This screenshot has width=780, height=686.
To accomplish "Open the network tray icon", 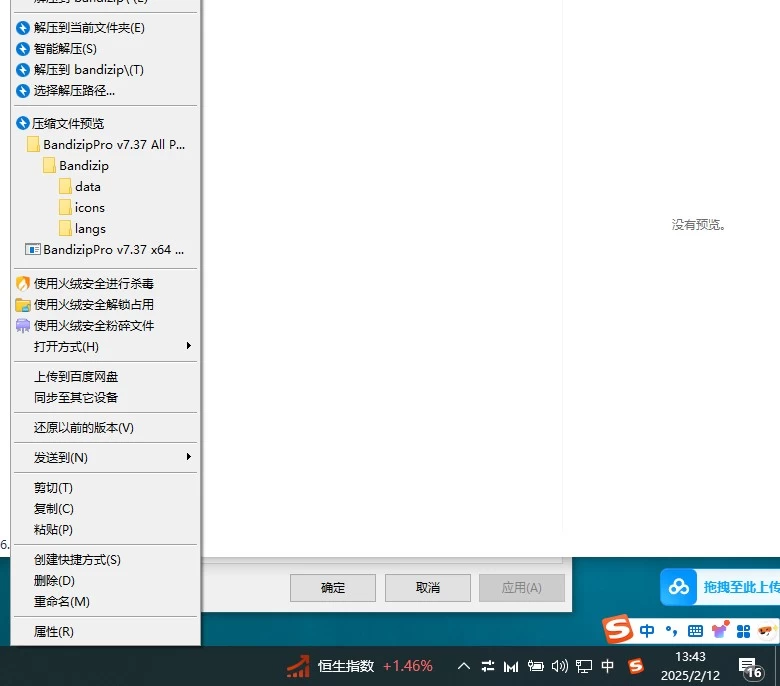I will click(584, 667).
